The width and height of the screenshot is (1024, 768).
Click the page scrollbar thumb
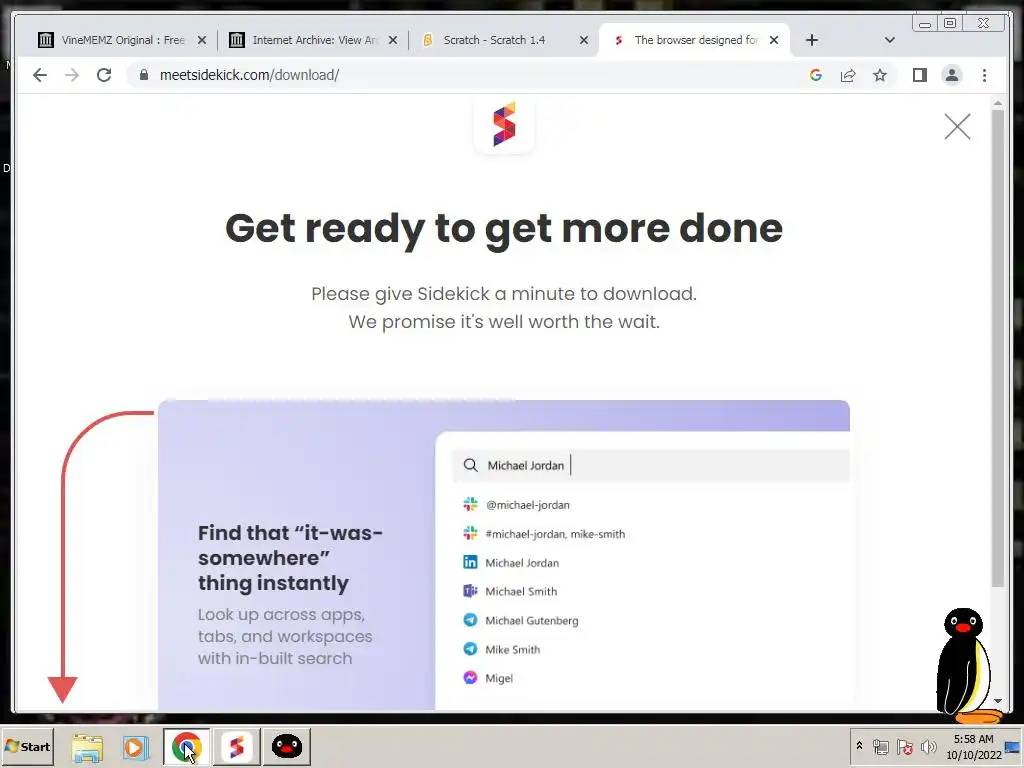pos(997,348)
